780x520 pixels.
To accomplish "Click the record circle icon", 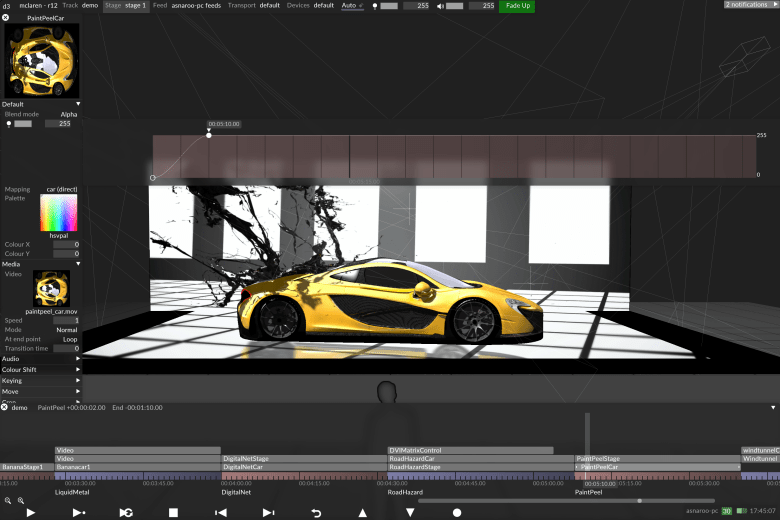I will coord(457,512).
